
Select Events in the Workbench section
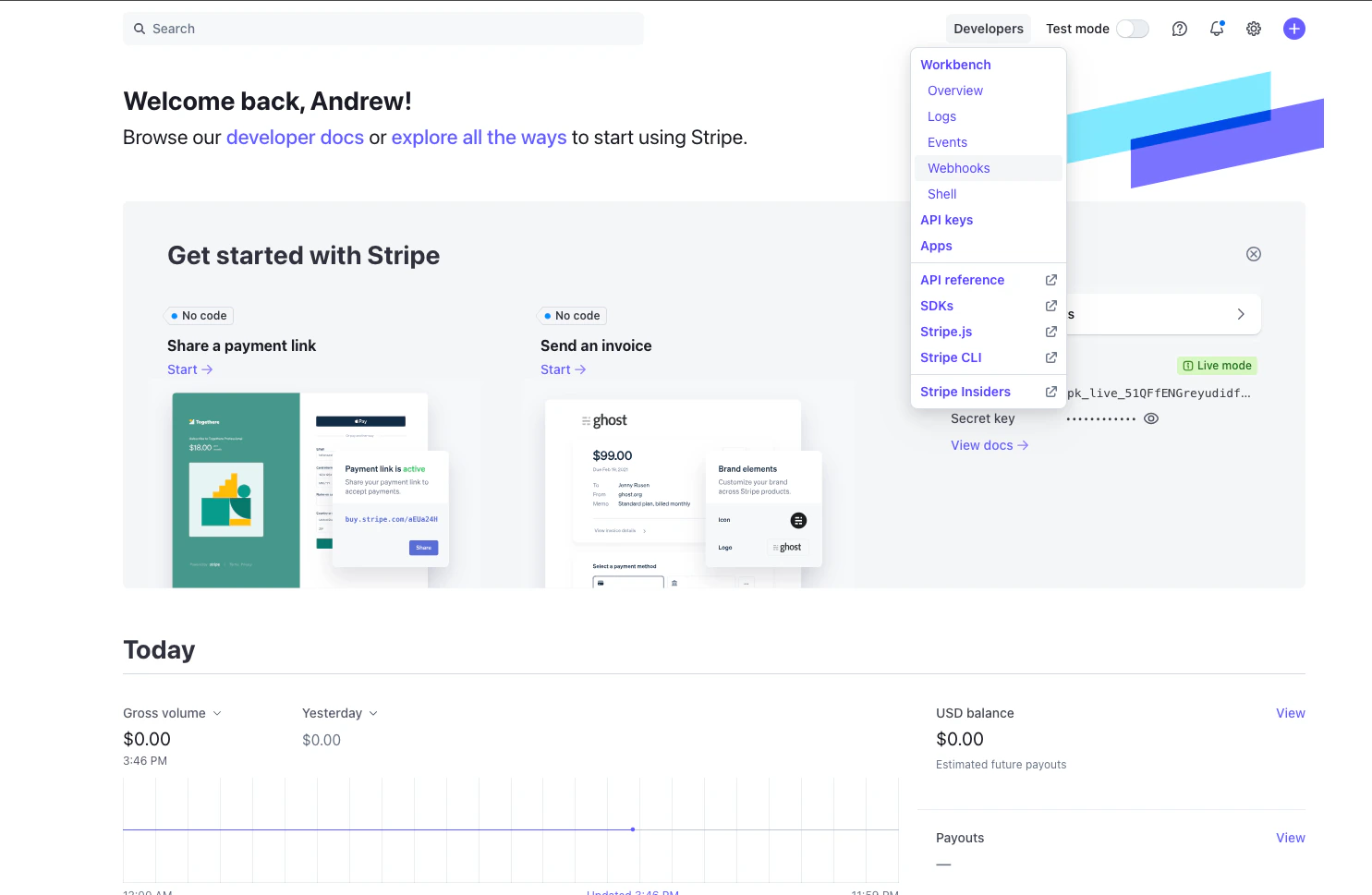click(947, 142)
